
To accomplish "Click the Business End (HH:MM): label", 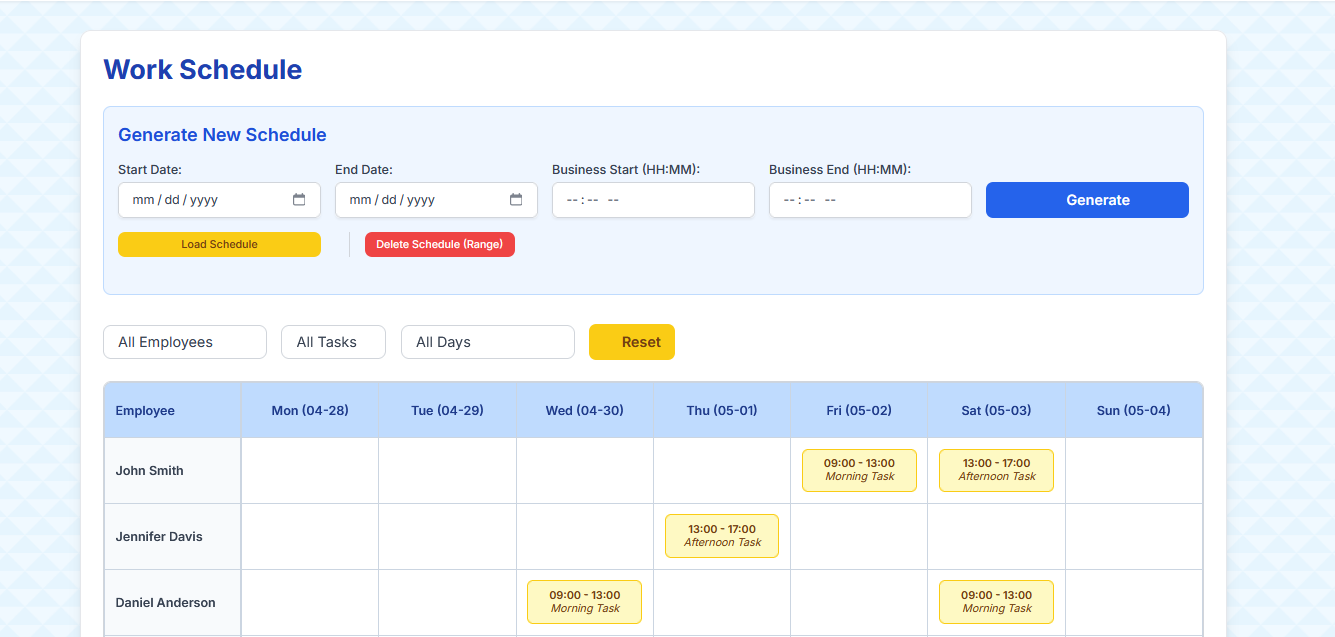I will pos(840,170).
